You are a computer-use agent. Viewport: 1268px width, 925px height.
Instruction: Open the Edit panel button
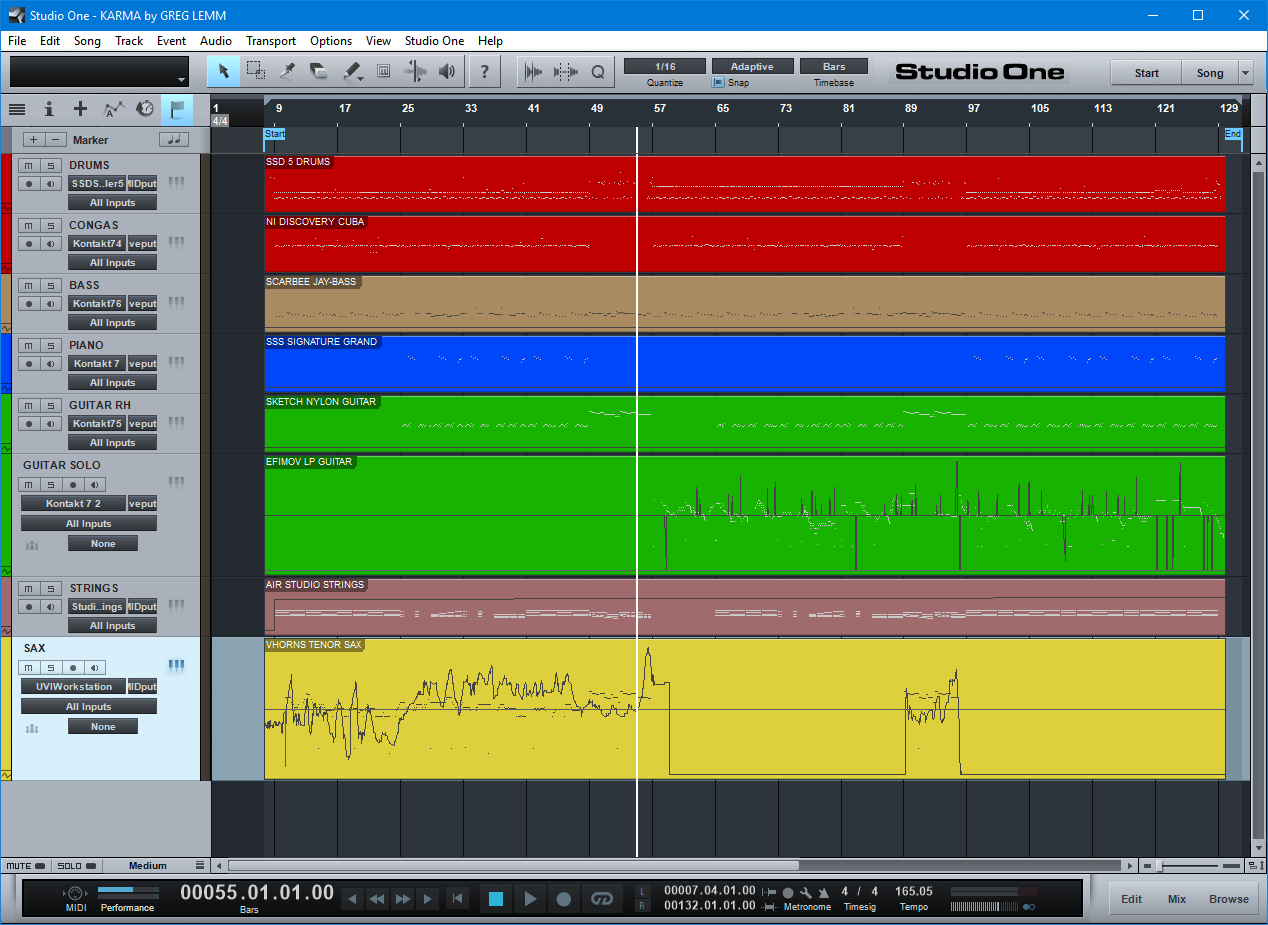[x=1131, y=899]
